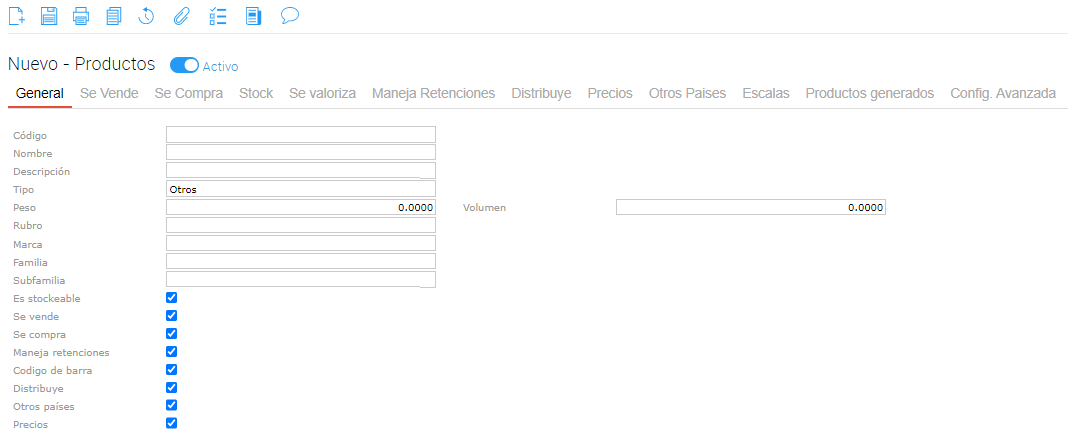Viewport: 1068px width, 441px height.
Task: Click the paperclip attachment icon
Action: (x=180, y=16)
